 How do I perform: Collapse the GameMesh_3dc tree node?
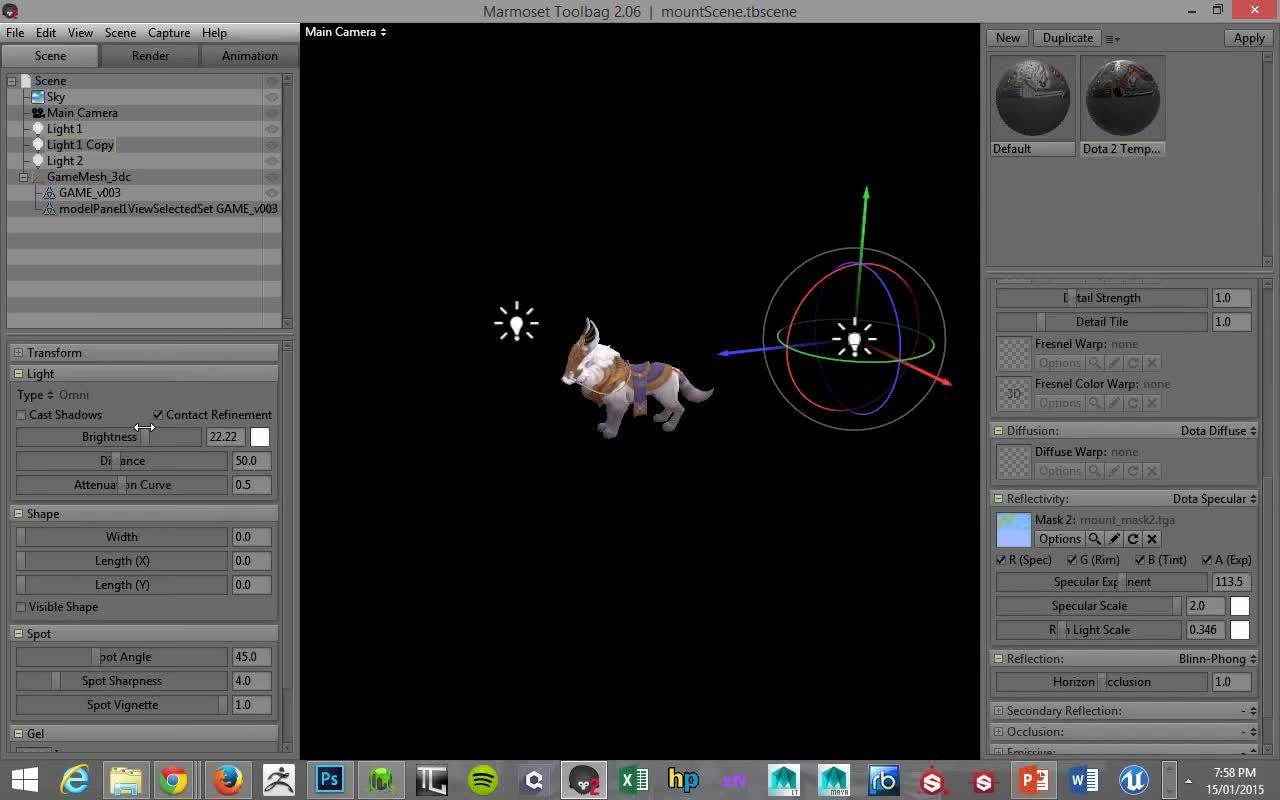(x=23, y=177)
